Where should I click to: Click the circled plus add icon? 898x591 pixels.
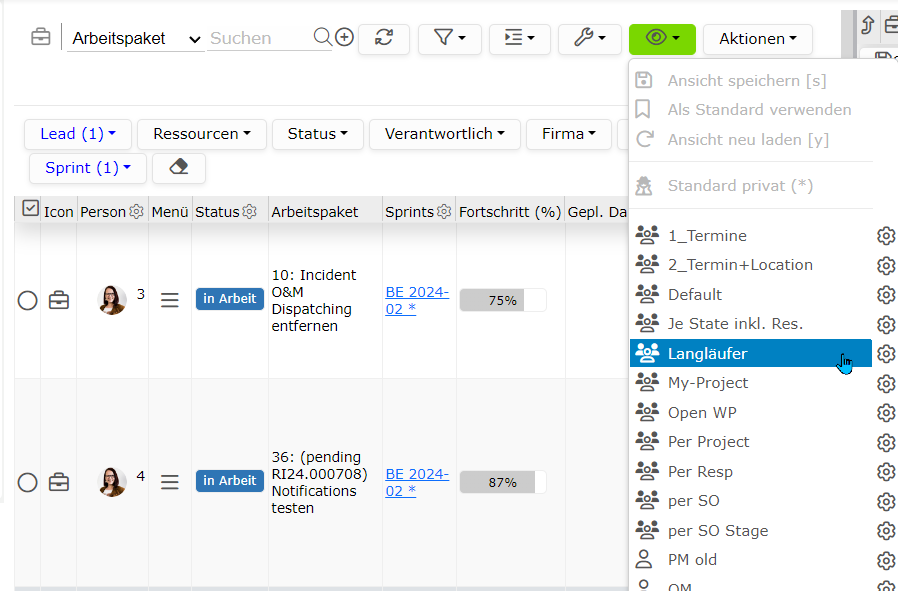click(x=344, y=37)
